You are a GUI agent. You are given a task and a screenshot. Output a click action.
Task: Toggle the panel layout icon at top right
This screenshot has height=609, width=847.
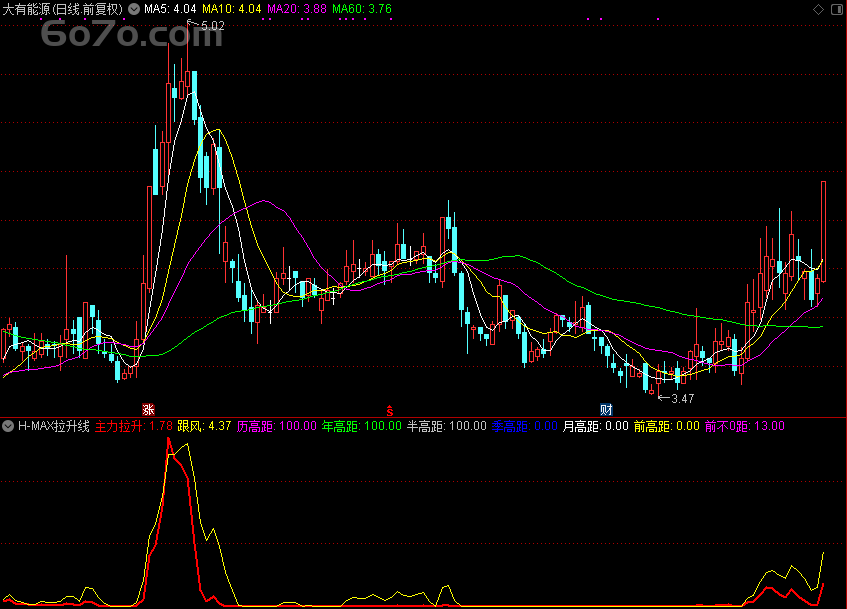coord(837,9)
